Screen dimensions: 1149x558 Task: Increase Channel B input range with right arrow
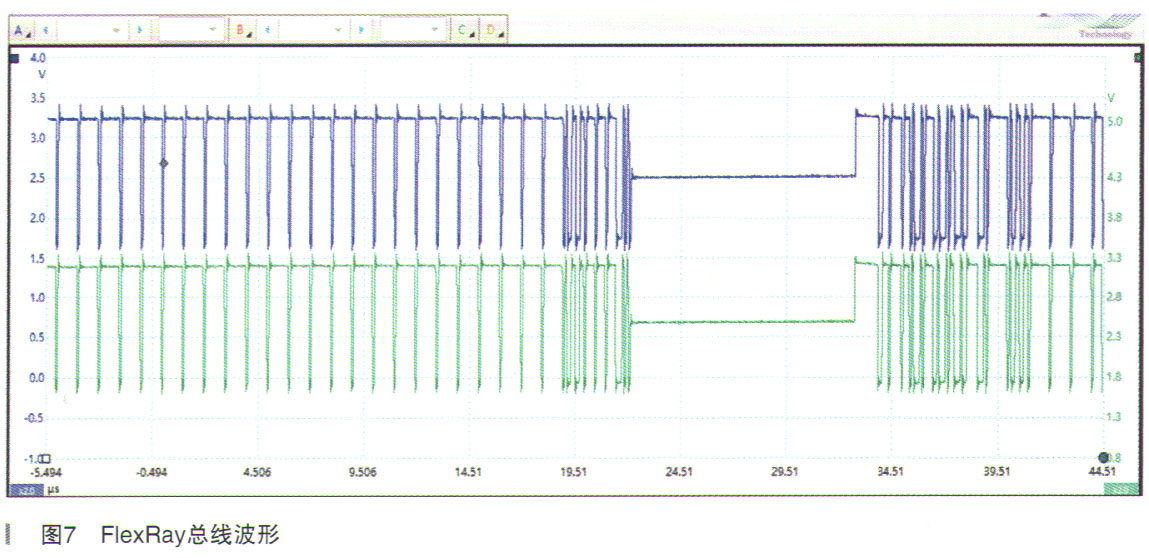coord(361,31)
